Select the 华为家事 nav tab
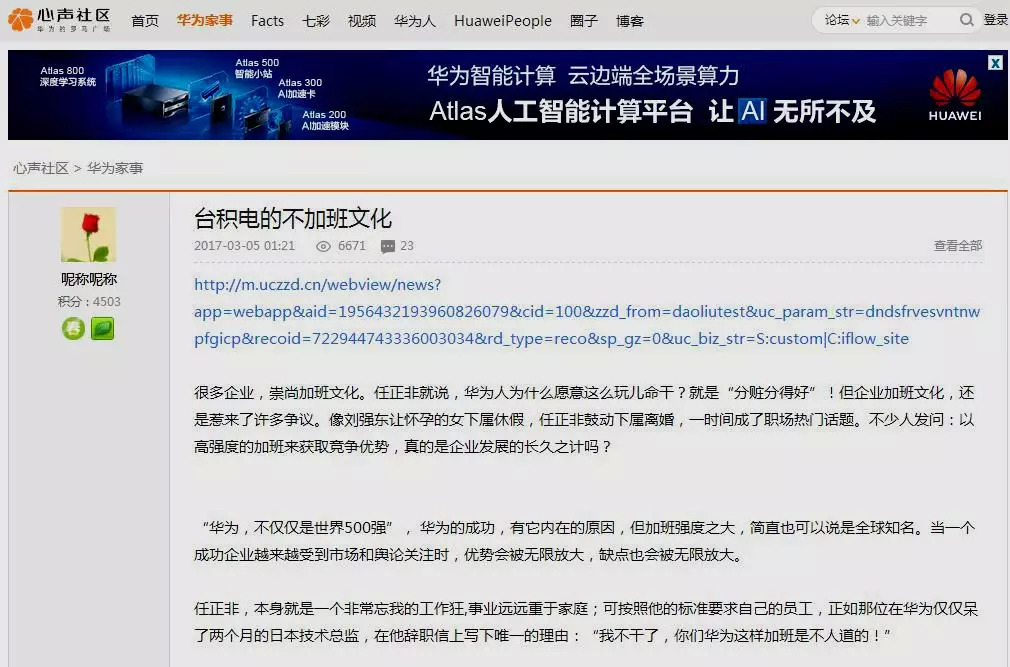This screenshot has width=1010, height=667. coord(205,21)
